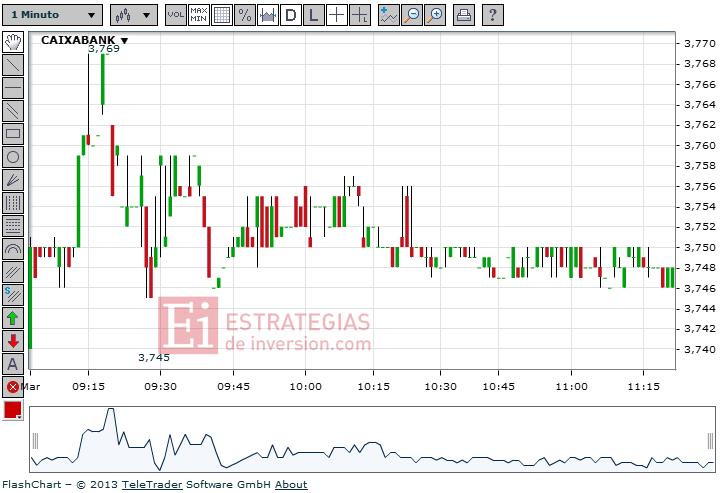The height and width of the screenshot is (493, 721).
Task: Toggle percent scale mode
Action: [245, 15]
